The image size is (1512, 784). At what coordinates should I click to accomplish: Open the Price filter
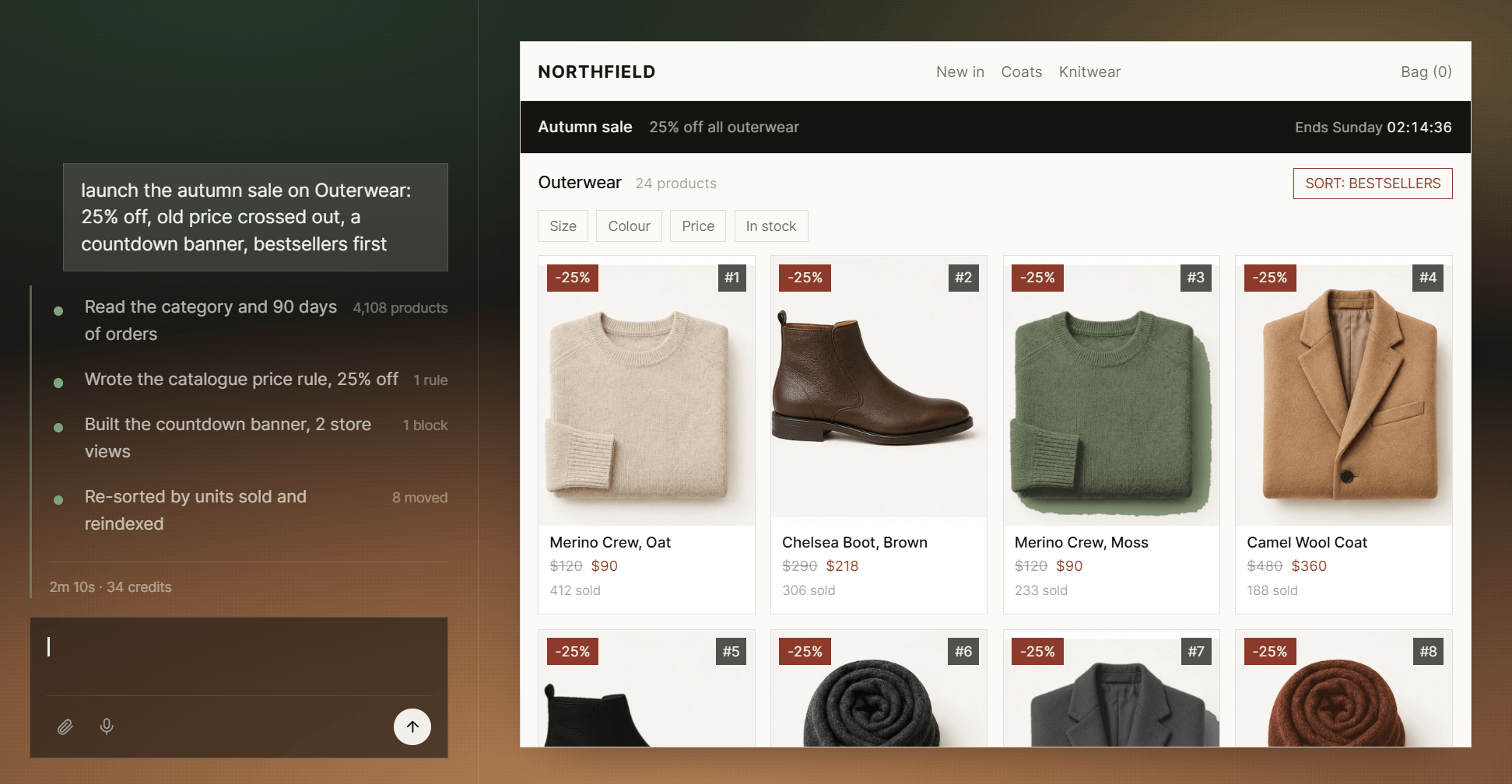698,226
